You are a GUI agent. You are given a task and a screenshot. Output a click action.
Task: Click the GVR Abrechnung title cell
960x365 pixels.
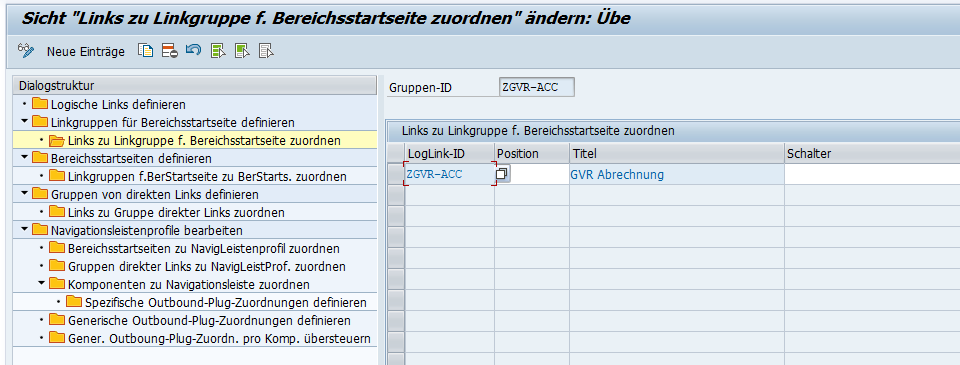click(677, 175)
